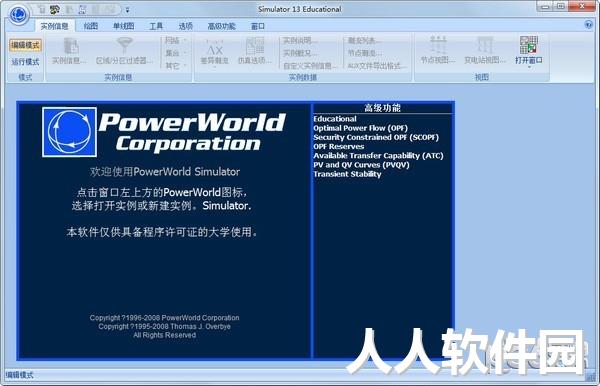Click the second quick access toolbar icon

point(55,10)
